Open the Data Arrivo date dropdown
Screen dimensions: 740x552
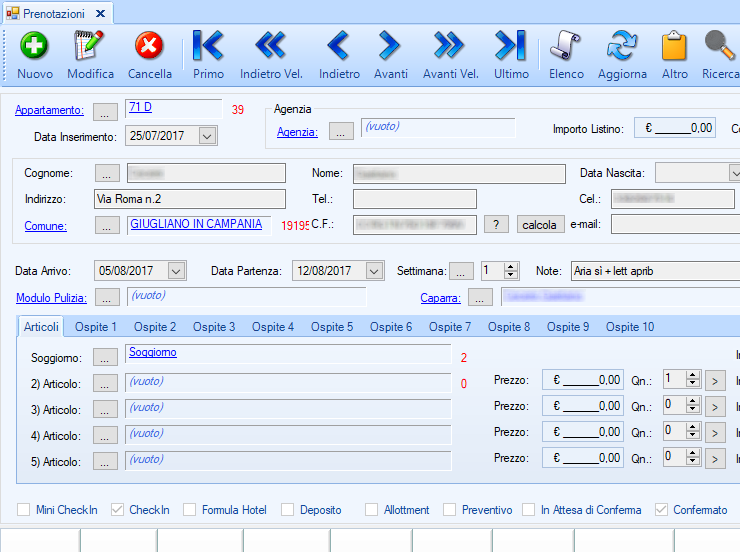pos(176,271)
